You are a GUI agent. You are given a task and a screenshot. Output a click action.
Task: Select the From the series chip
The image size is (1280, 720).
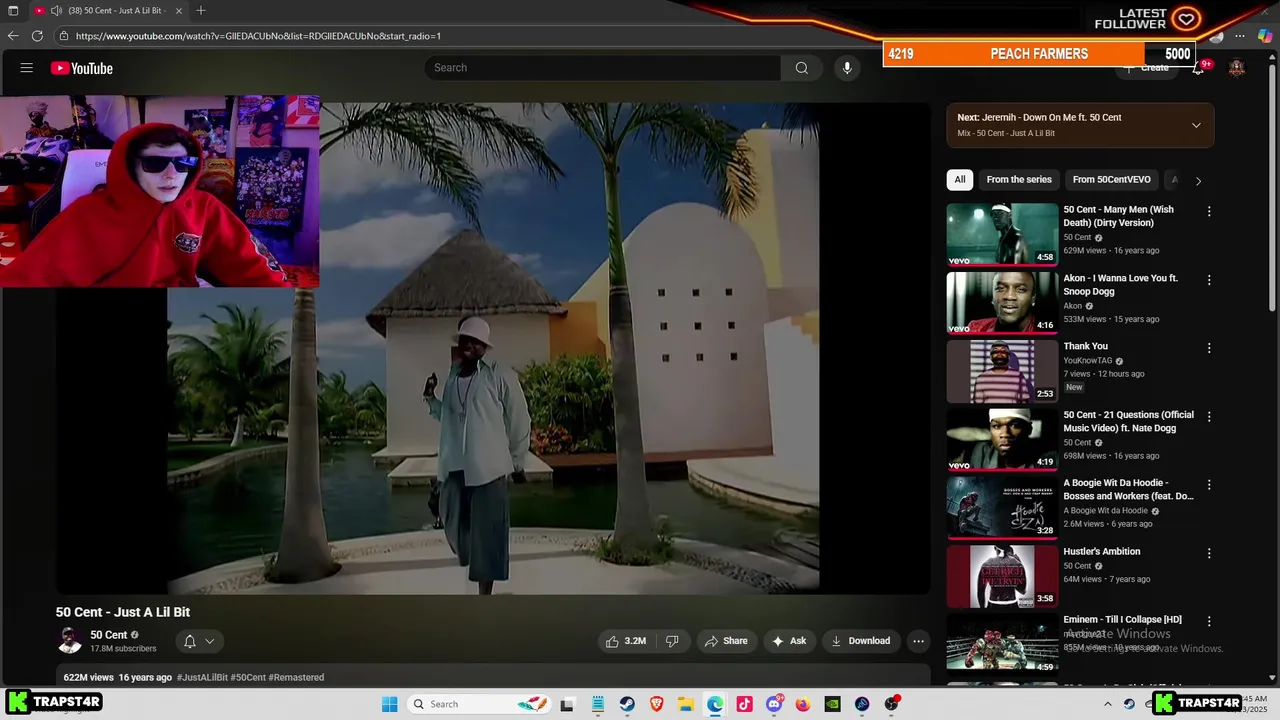(1019, 180)
